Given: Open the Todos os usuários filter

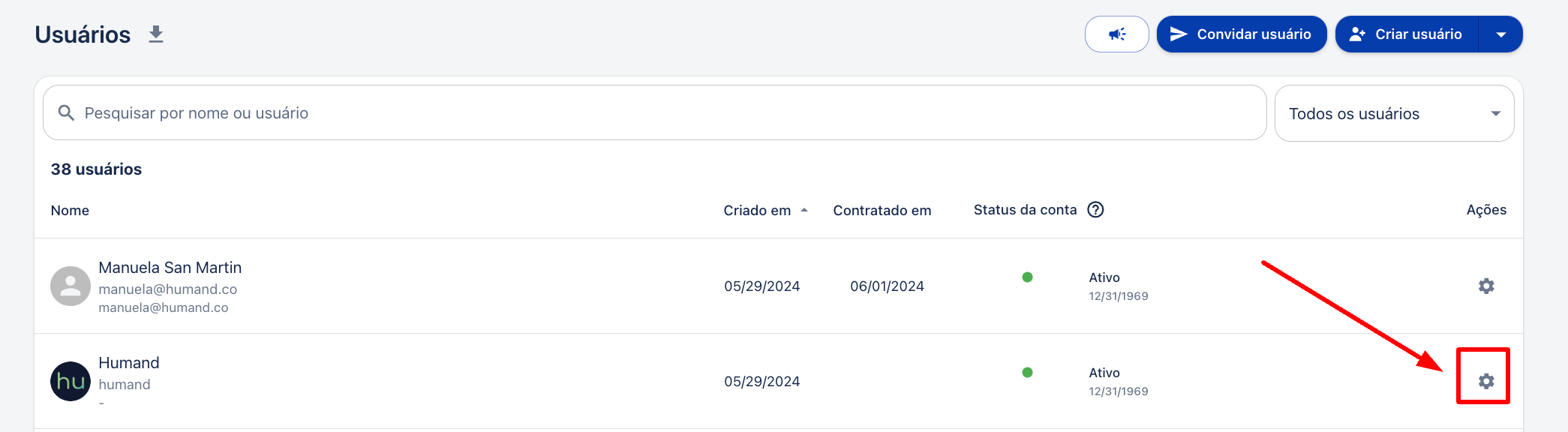Looking at the screenshot, I should point(1394,113).
